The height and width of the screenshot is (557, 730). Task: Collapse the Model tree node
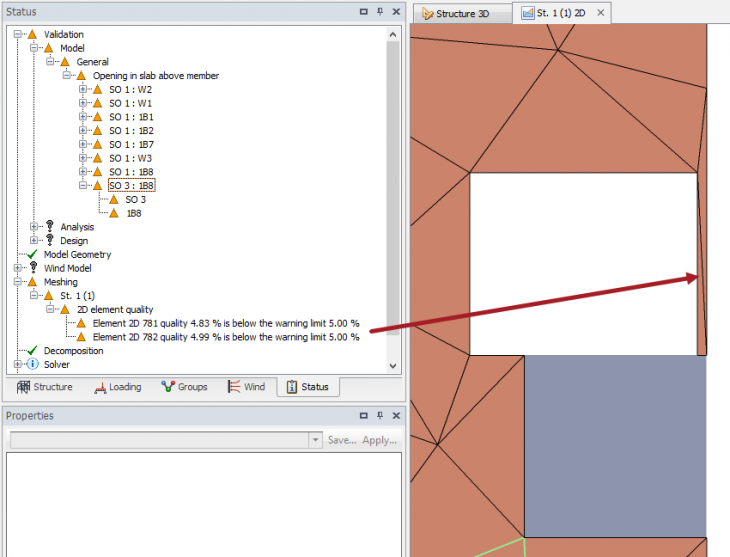(x=34, y=48)
